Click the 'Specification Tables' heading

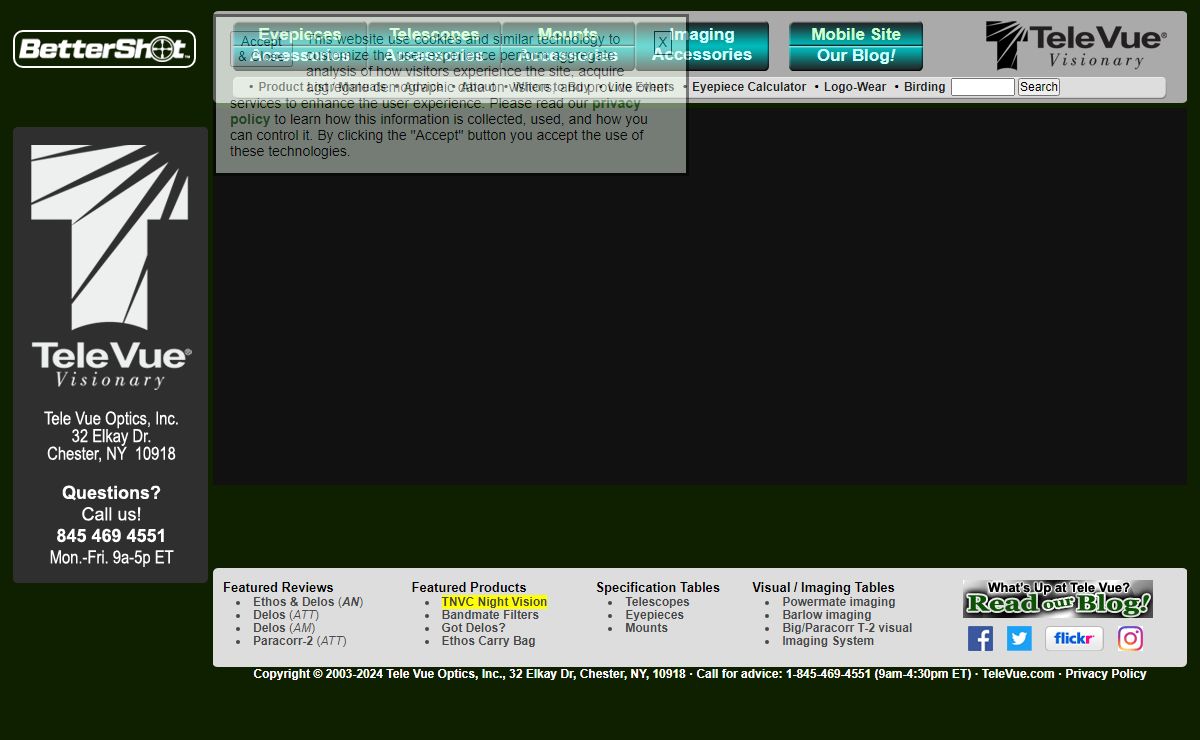pos(658,588)
